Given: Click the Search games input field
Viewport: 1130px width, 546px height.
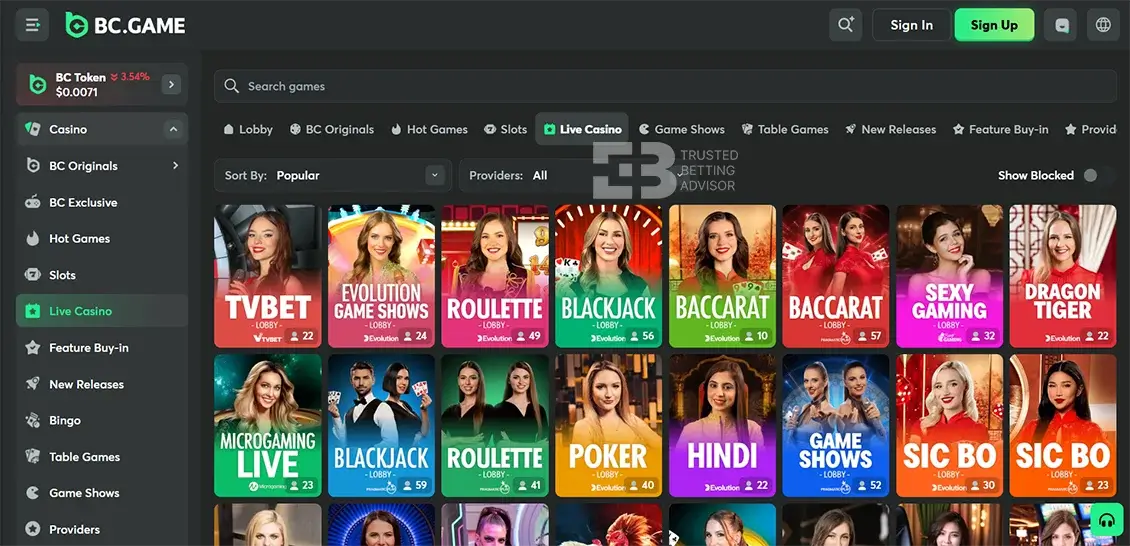Looking at the screenshot, I should (665, 86).
